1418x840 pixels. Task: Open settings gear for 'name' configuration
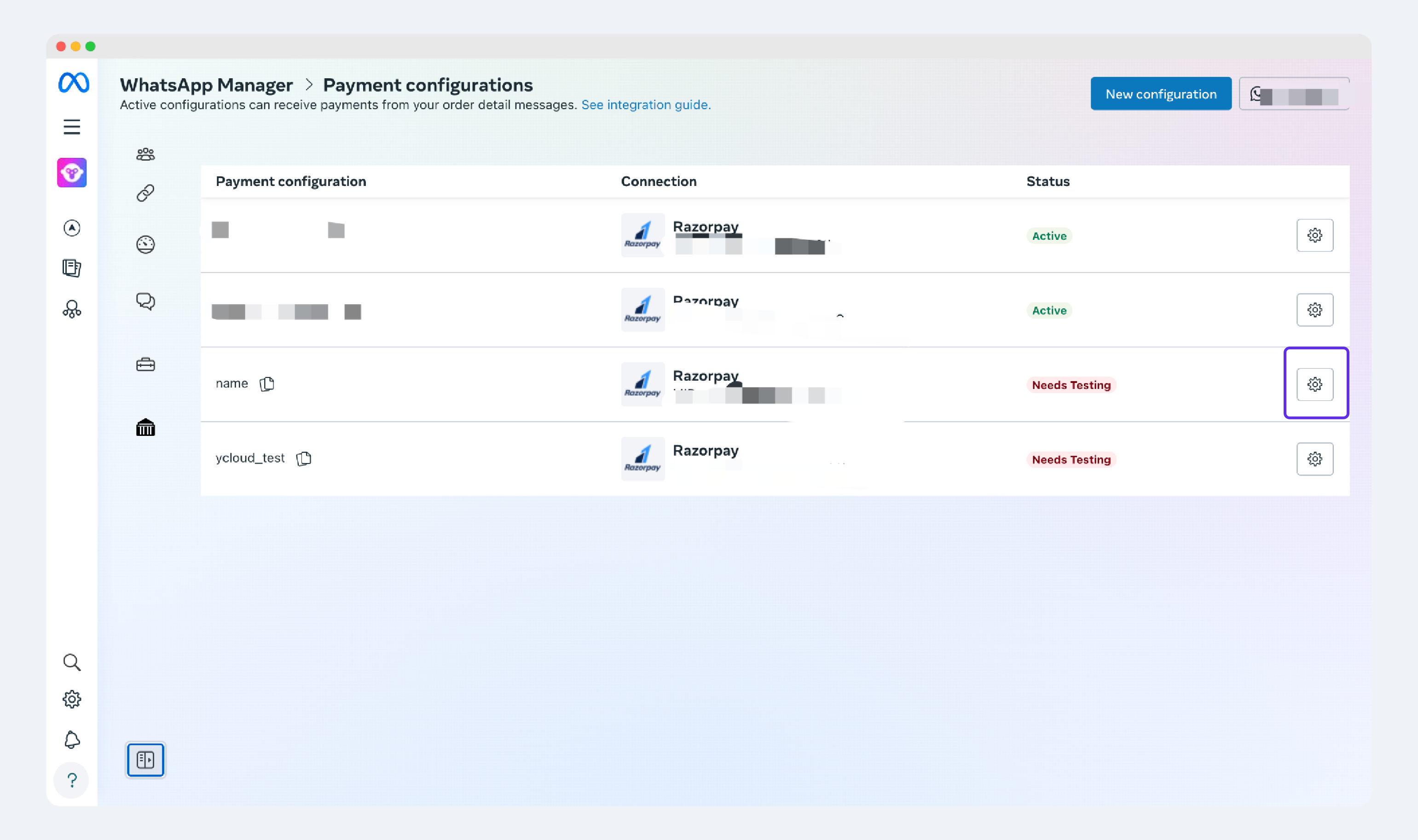[1314, 384]
